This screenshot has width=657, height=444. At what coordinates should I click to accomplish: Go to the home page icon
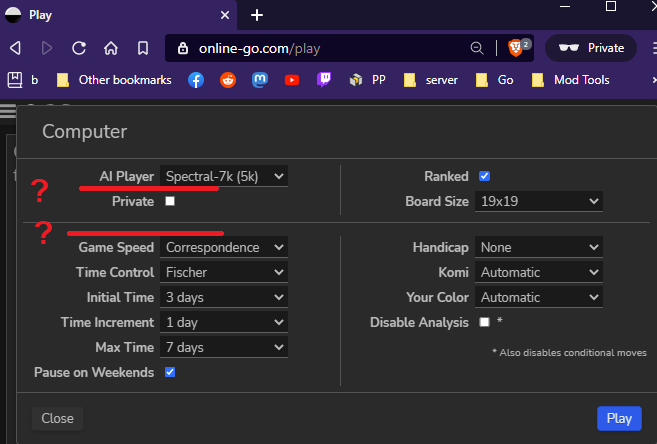(111, 48)
